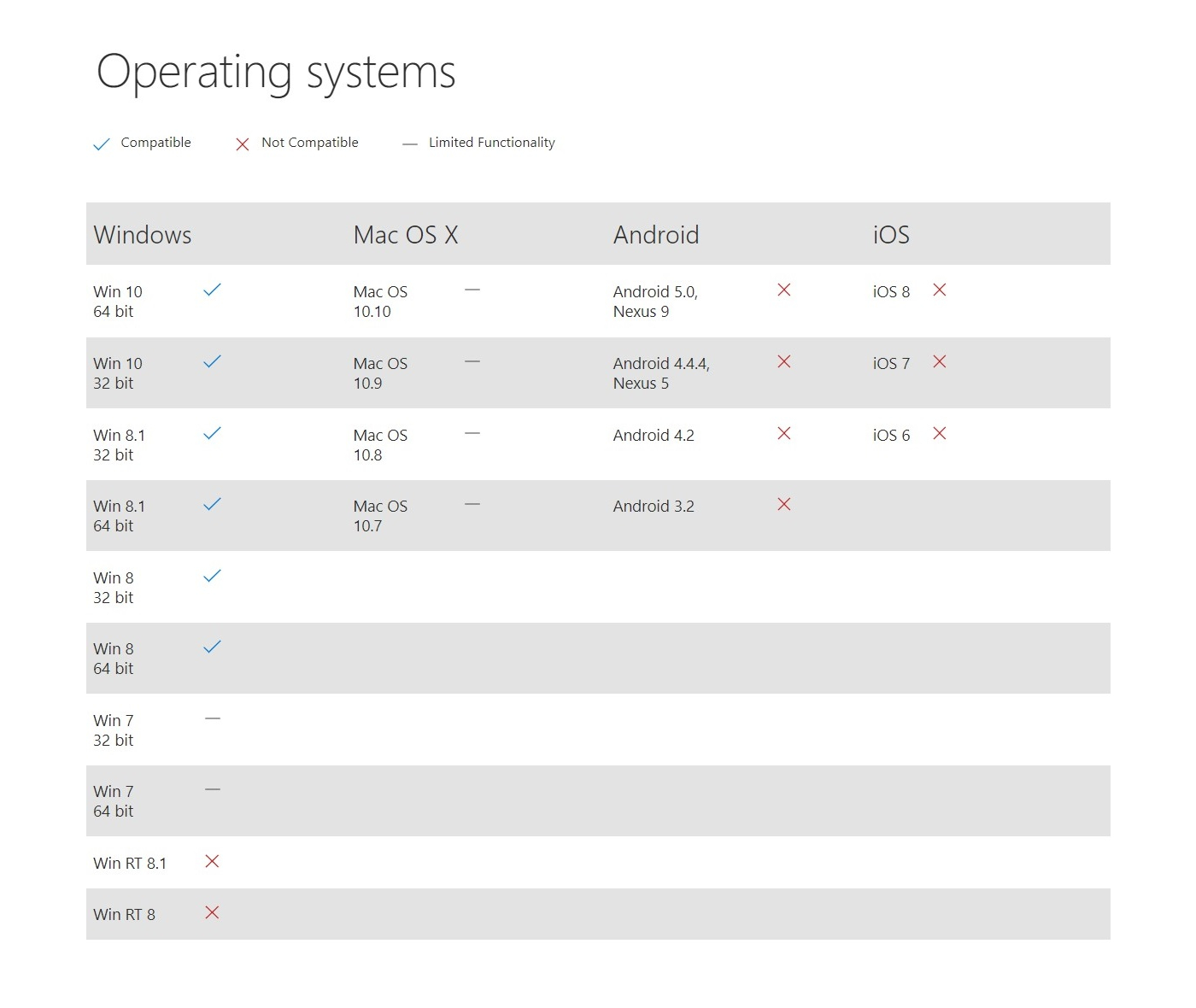The width and height of the screenshot is (1196, 1008).
Task: Click the Android 3.2 label
Action: (x=654, y=506)
